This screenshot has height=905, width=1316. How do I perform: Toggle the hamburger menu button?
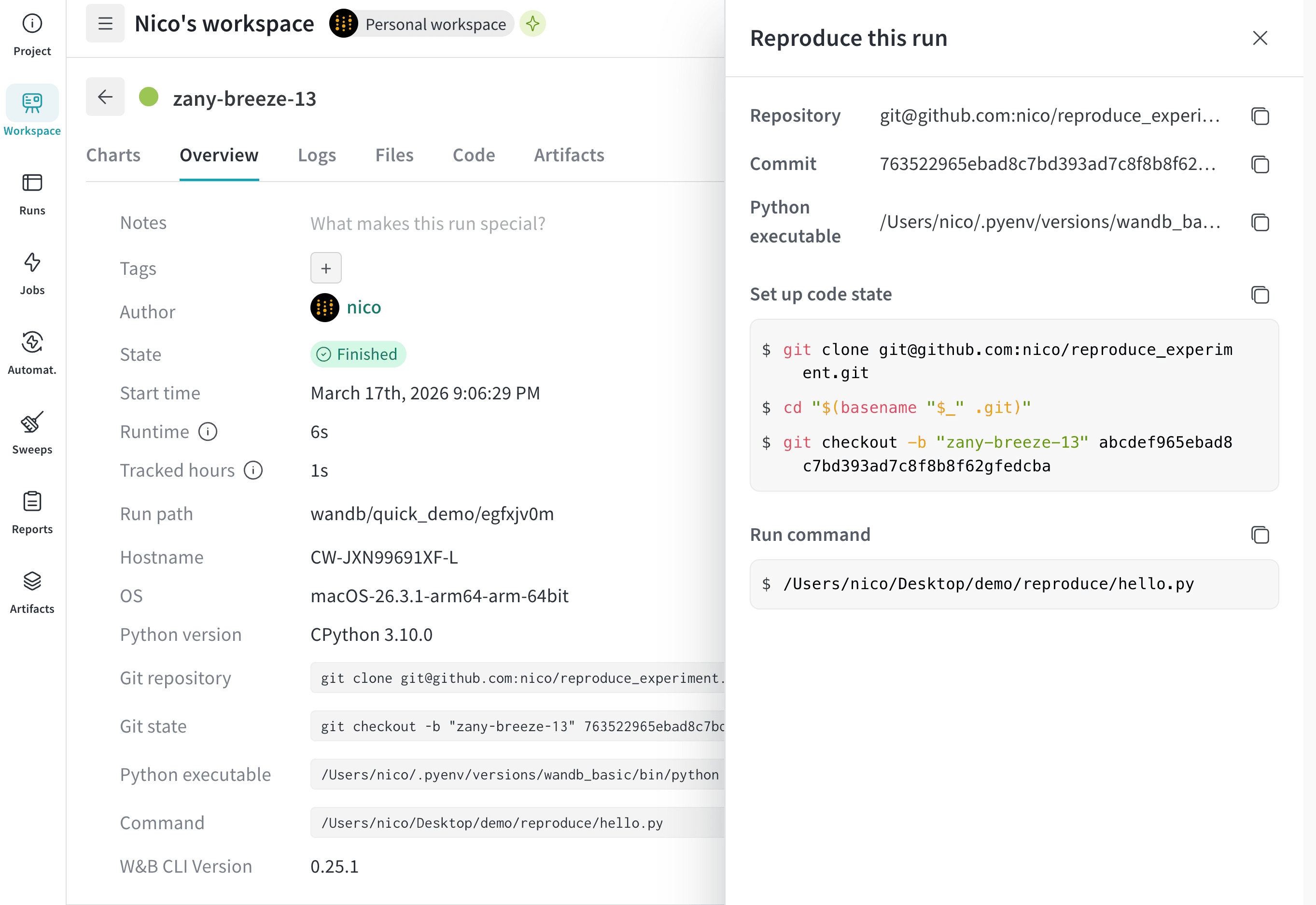(105, 24)
